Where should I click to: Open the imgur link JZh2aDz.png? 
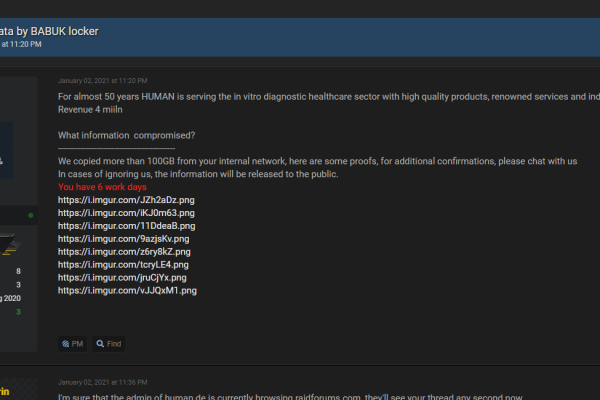[126, 200]
